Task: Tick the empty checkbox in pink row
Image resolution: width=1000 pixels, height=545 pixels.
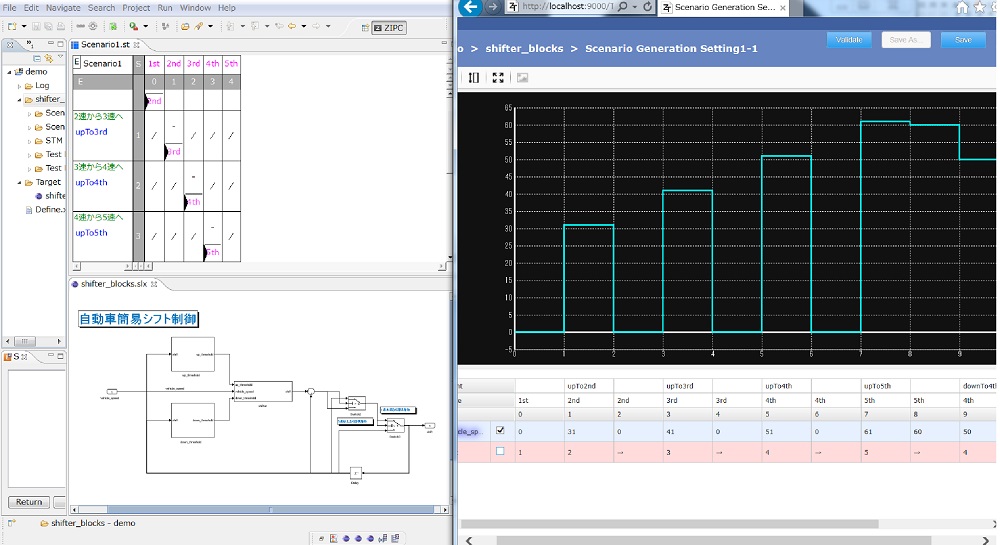Action: tap(500, 451)
